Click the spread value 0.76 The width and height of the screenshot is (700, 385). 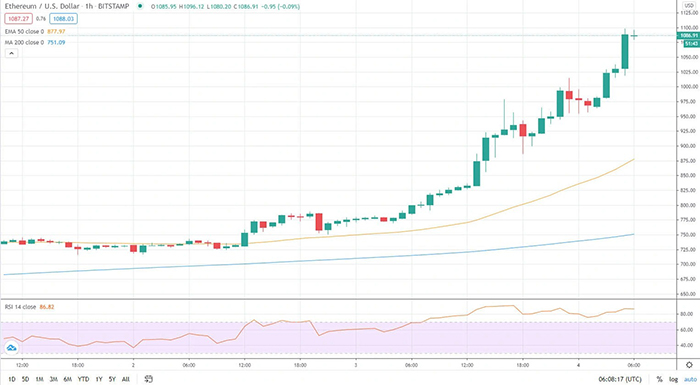(41, 19)
